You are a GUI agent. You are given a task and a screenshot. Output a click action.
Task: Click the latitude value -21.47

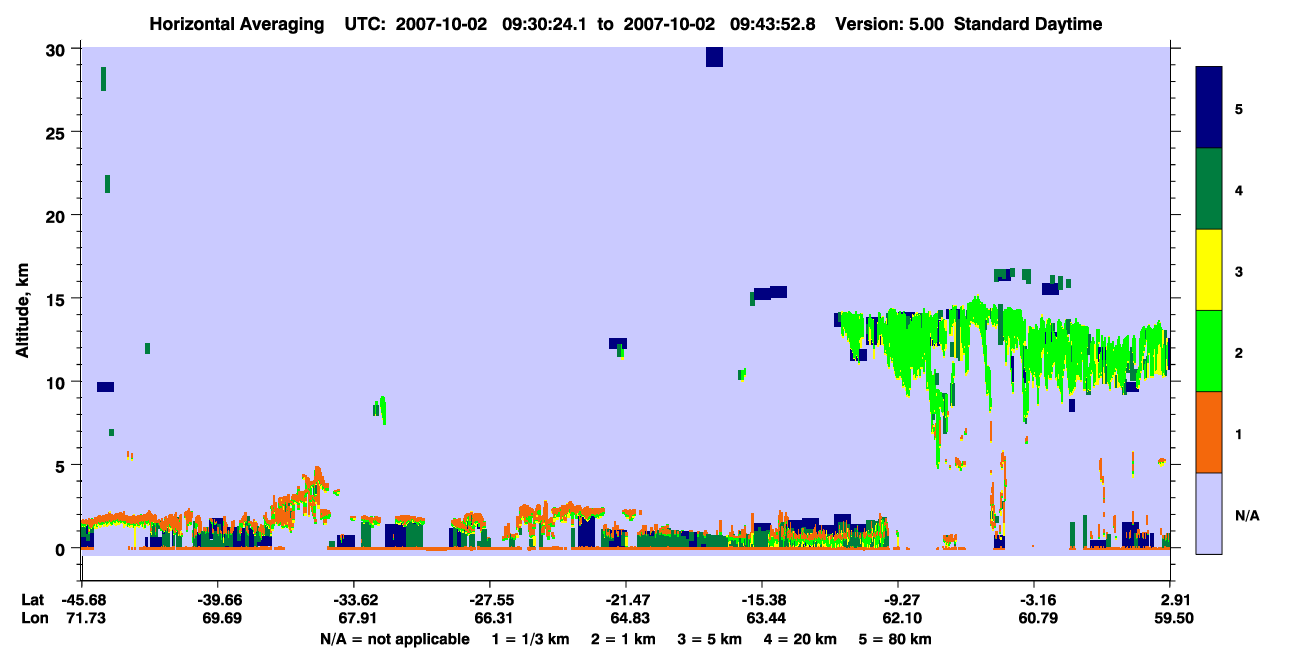(626, 600)
